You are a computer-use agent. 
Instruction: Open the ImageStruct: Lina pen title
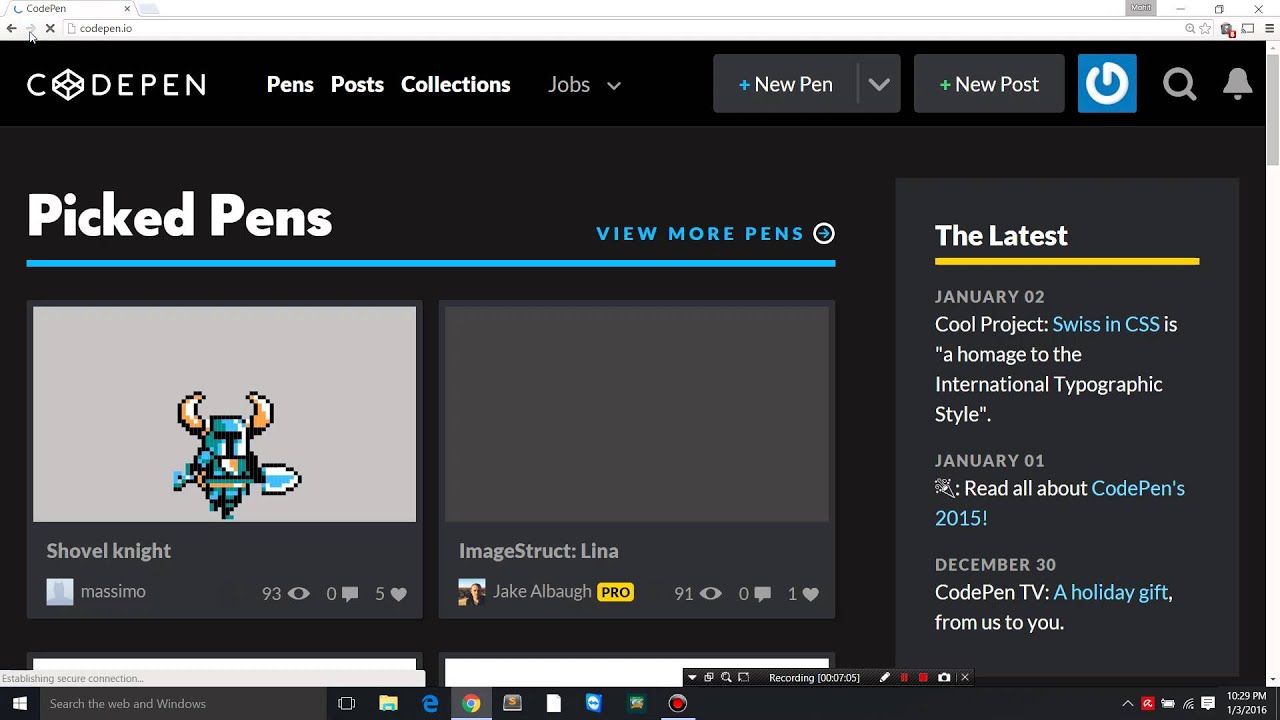coord(539,551)
